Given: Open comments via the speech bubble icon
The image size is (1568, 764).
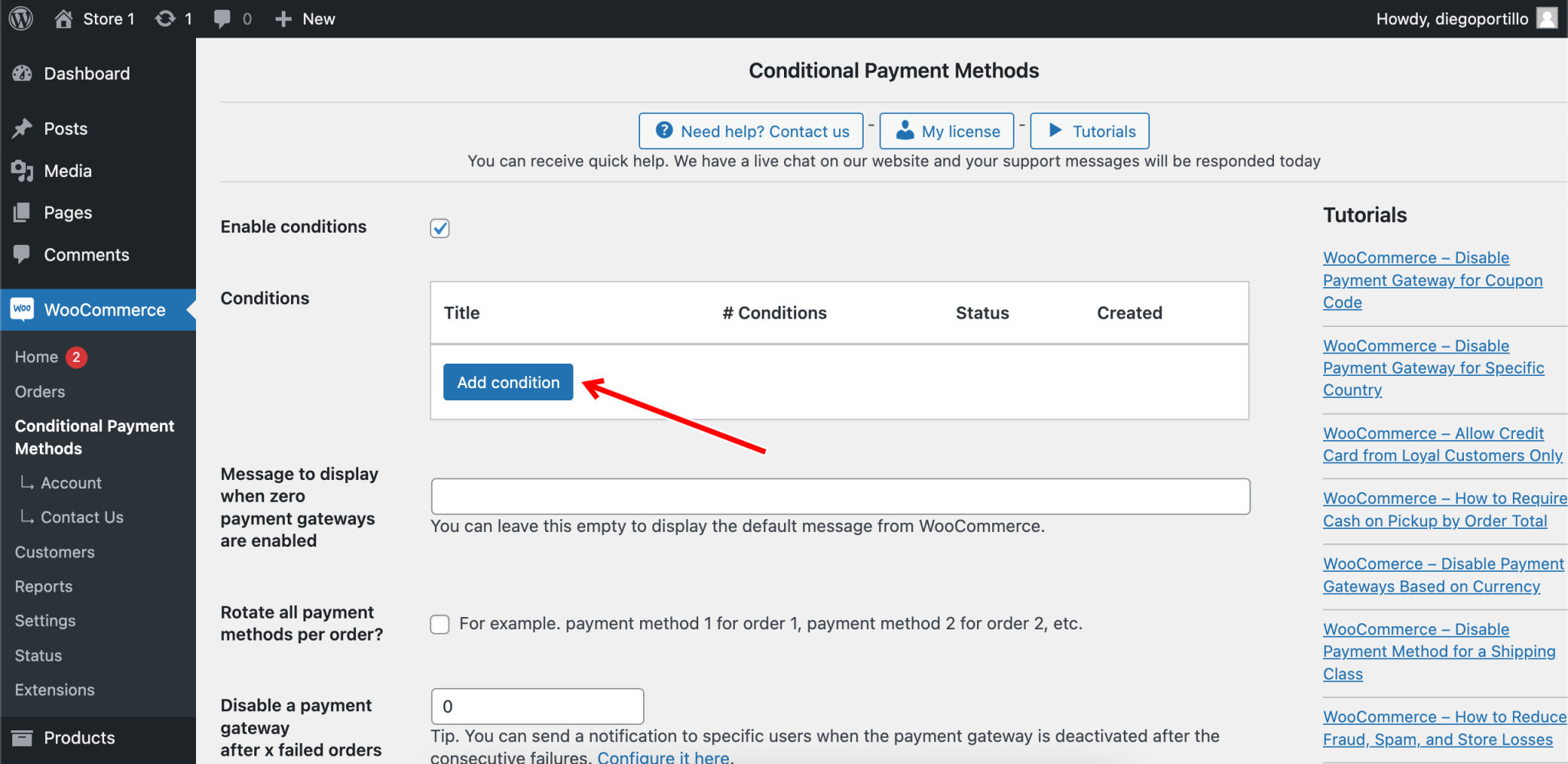Looking at the screenshot, I should pos(224,18).
